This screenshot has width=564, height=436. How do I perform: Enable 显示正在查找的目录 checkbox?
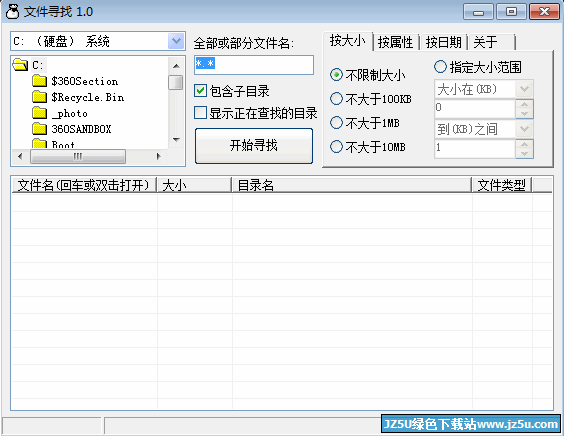200,113
